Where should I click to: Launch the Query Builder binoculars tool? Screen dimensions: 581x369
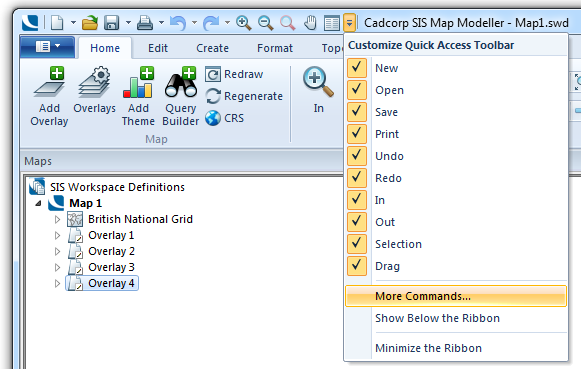pyautogui.click(x=181, y=97)
